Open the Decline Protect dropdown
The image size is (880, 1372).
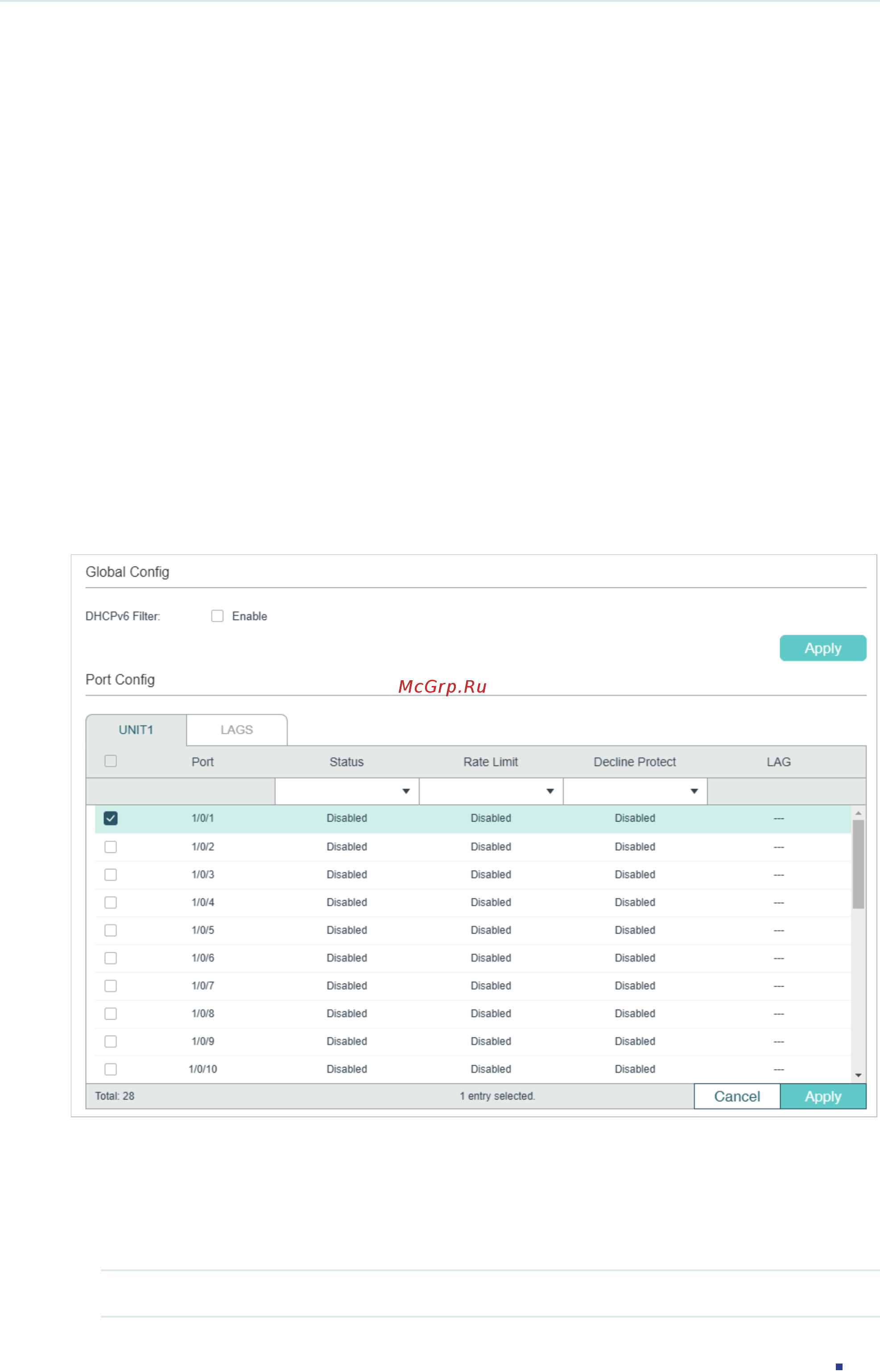(x=635, y=791)
